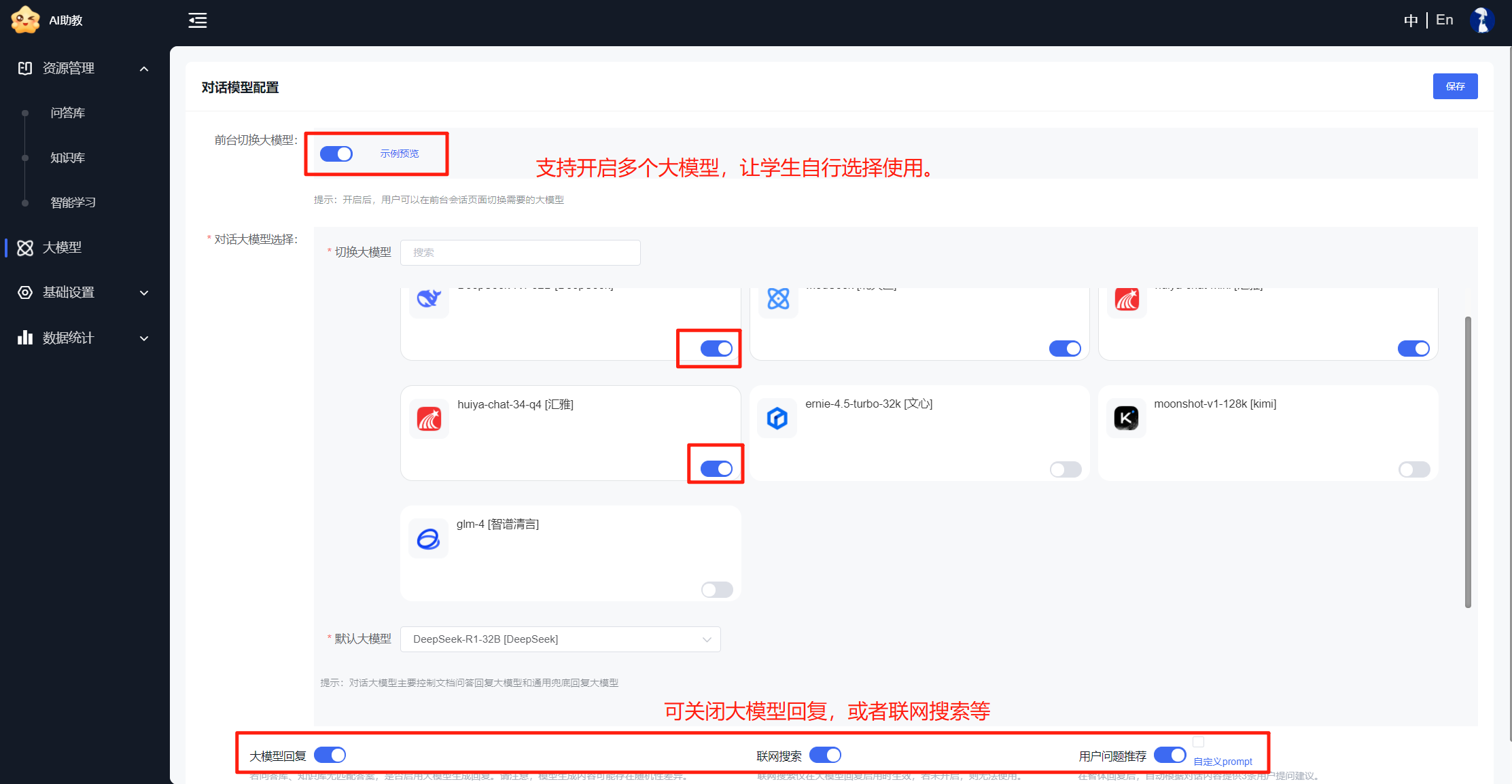Click the red icon on the top-row 汇雅 card

[1127, 298]
